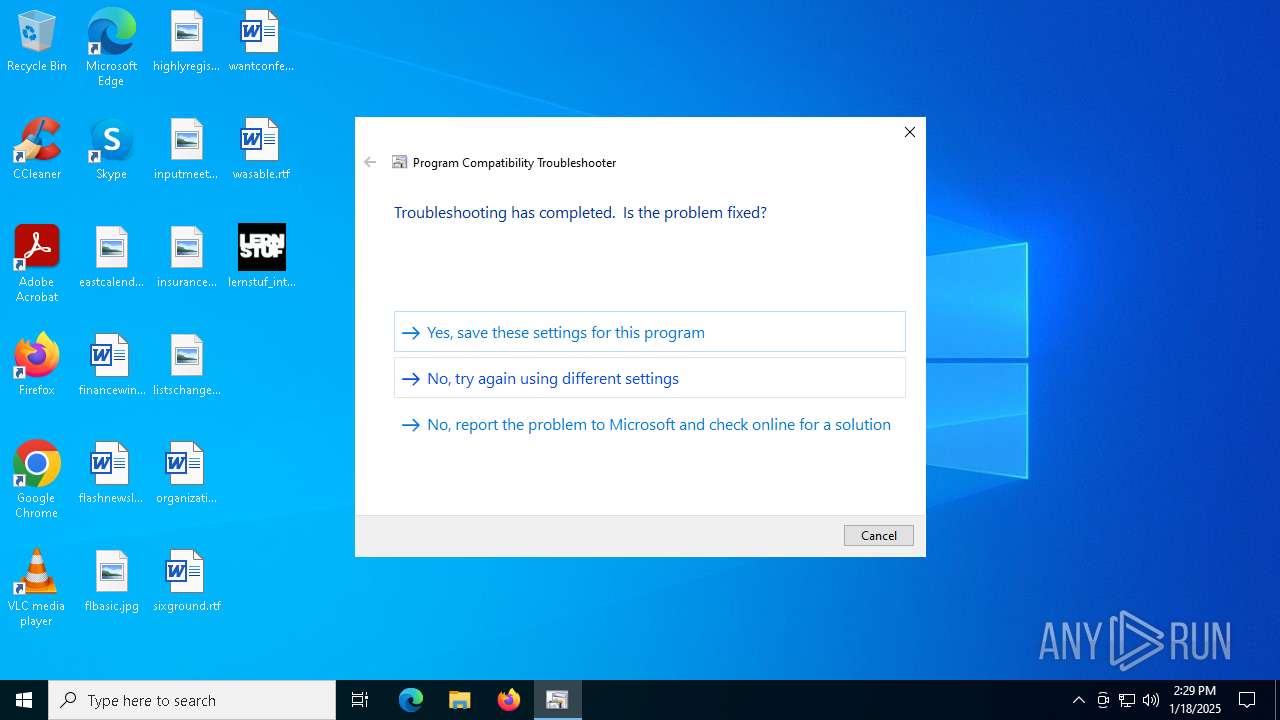
Task: Choose Yes, save these settings for this program
Action: coord(649,332)
